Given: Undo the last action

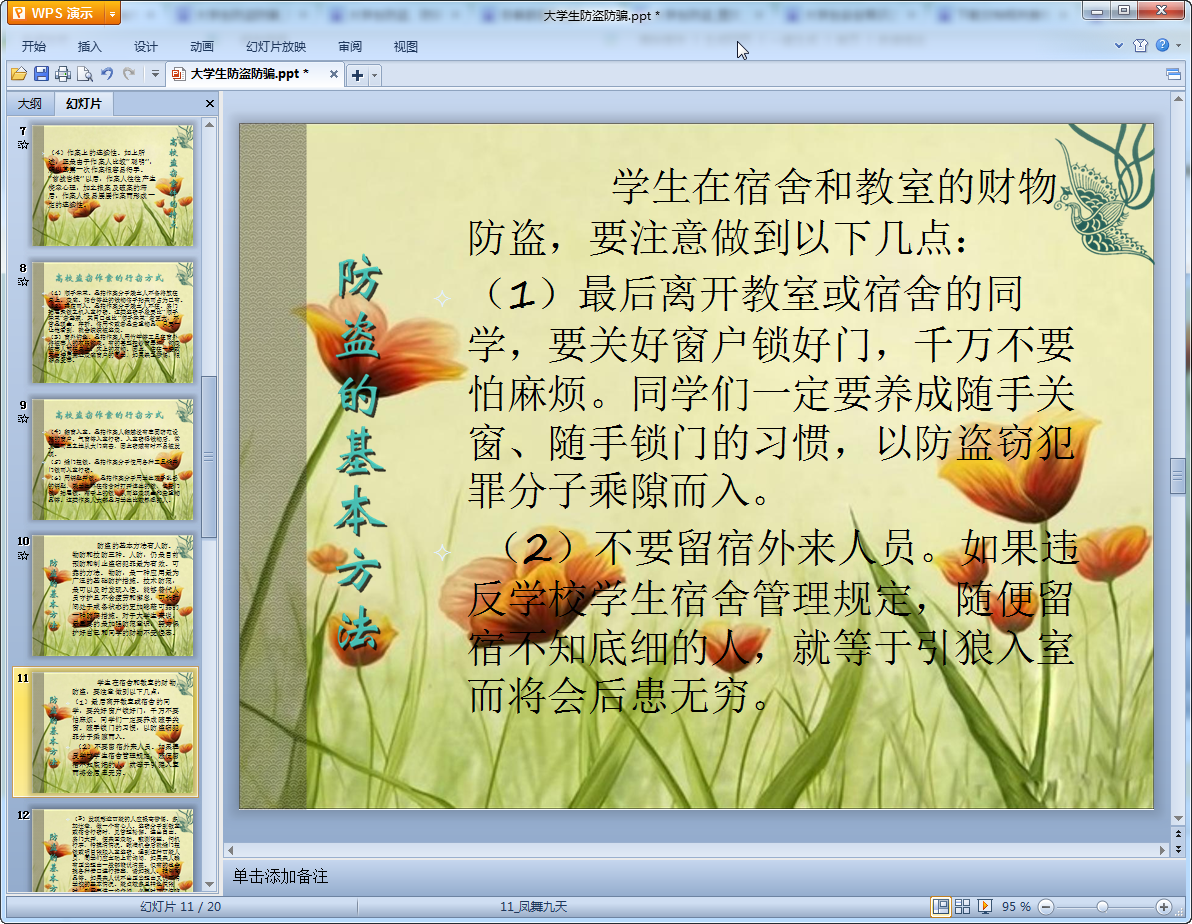Looking at the screenshot, I should coord(107,74).
